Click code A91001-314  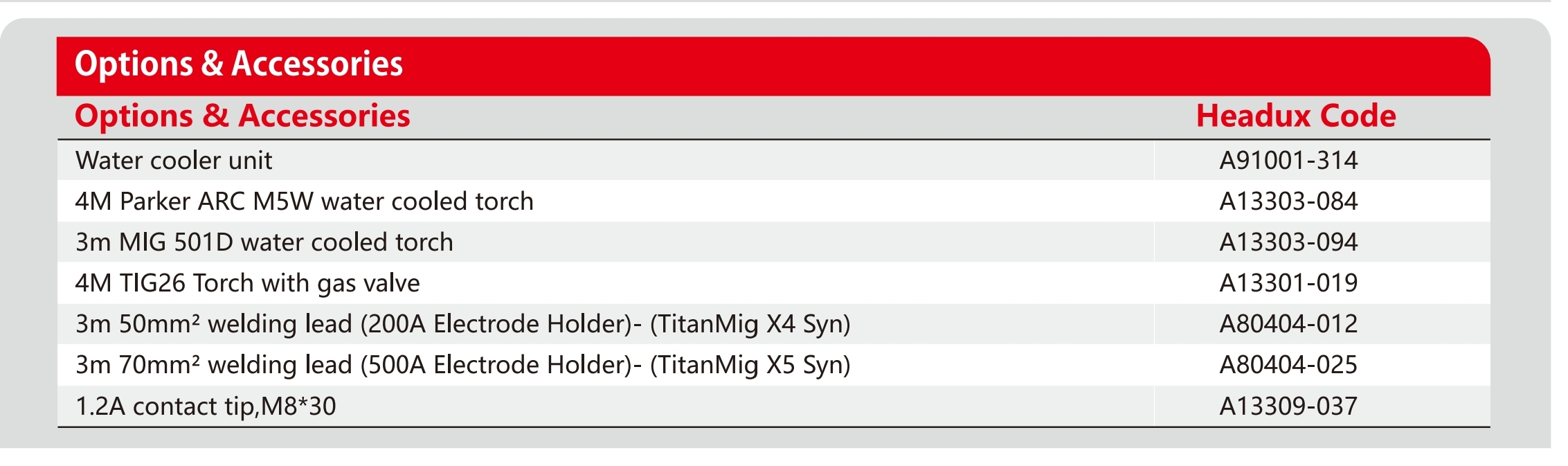point(1288,161)
